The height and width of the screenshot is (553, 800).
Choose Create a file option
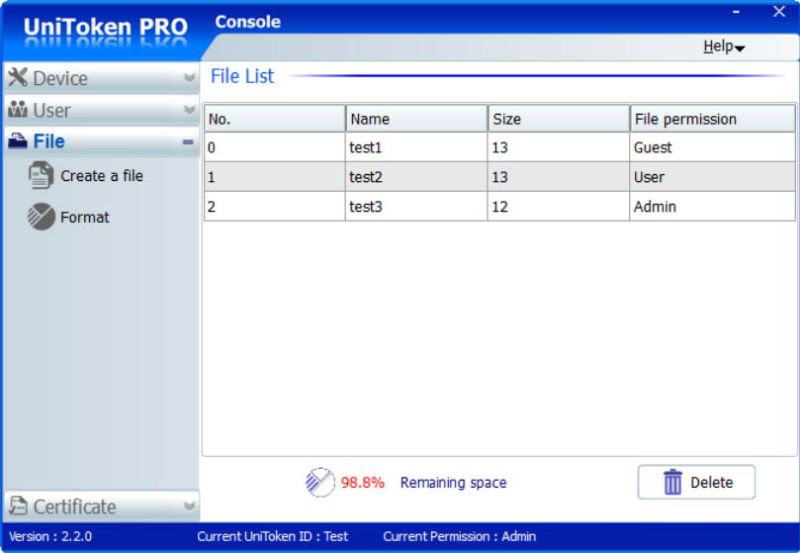pos(102,175)
